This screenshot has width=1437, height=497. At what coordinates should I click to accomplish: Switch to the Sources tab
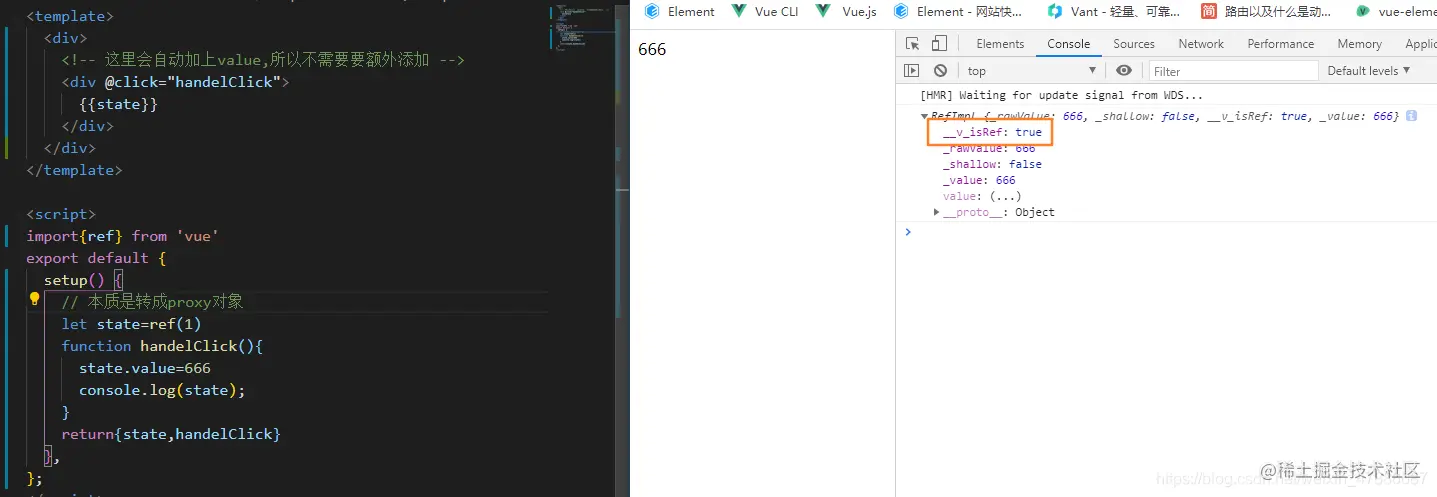(x=1134, y=44)
